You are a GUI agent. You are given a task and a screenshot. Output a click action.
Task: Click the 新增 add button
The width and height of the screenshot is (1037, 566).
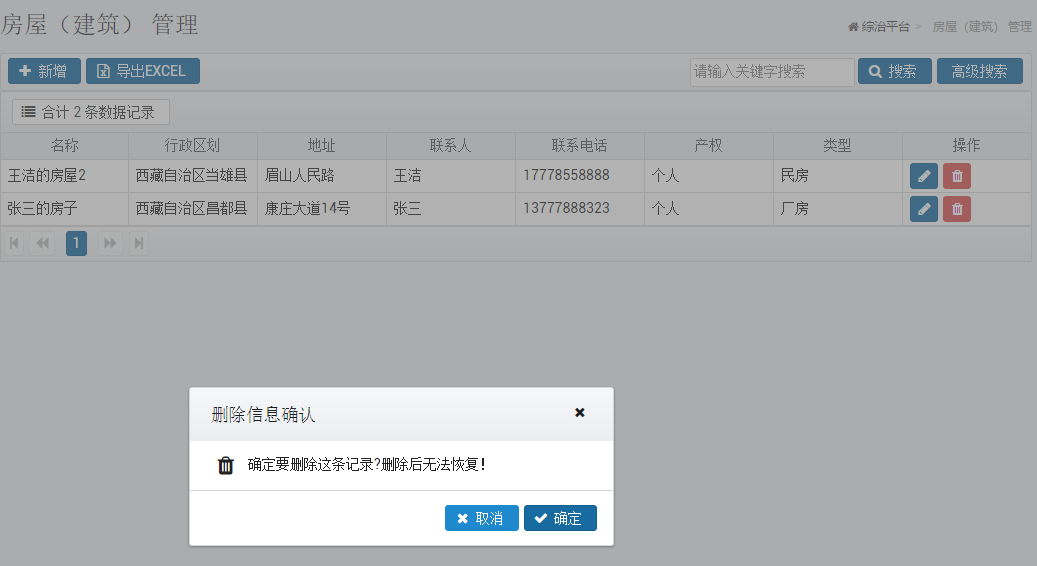[44, 71]
